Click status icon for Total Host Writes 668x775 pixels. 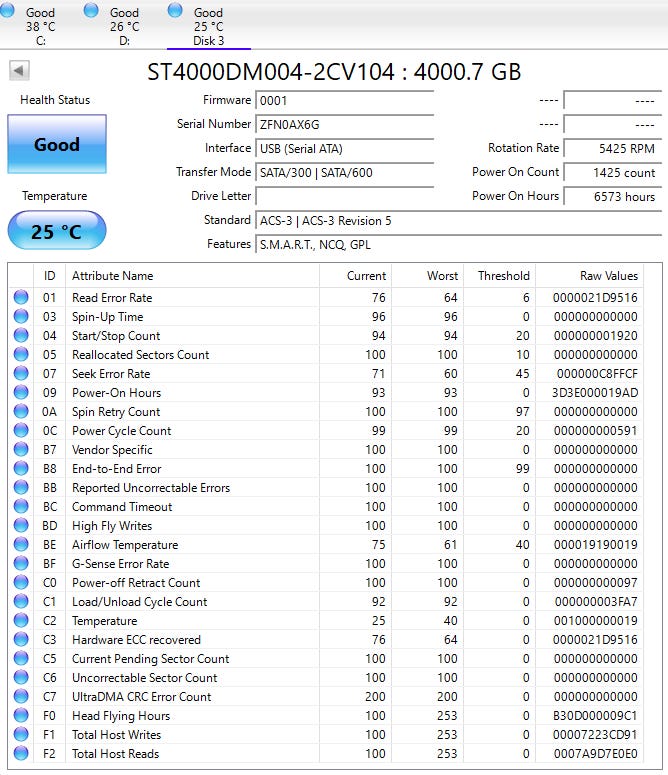point(21,734)
